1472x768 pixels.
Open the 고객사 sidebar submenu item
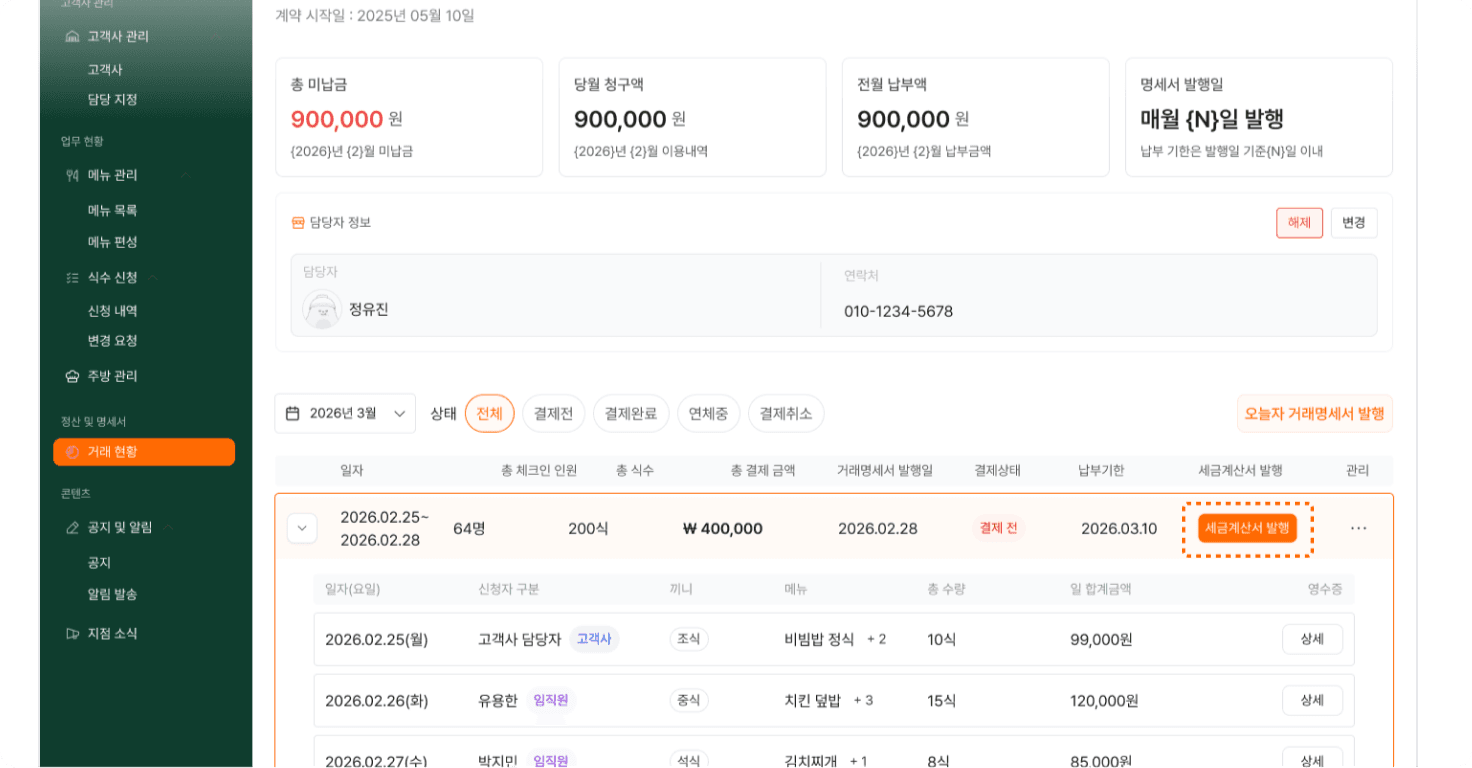point(105,70)
